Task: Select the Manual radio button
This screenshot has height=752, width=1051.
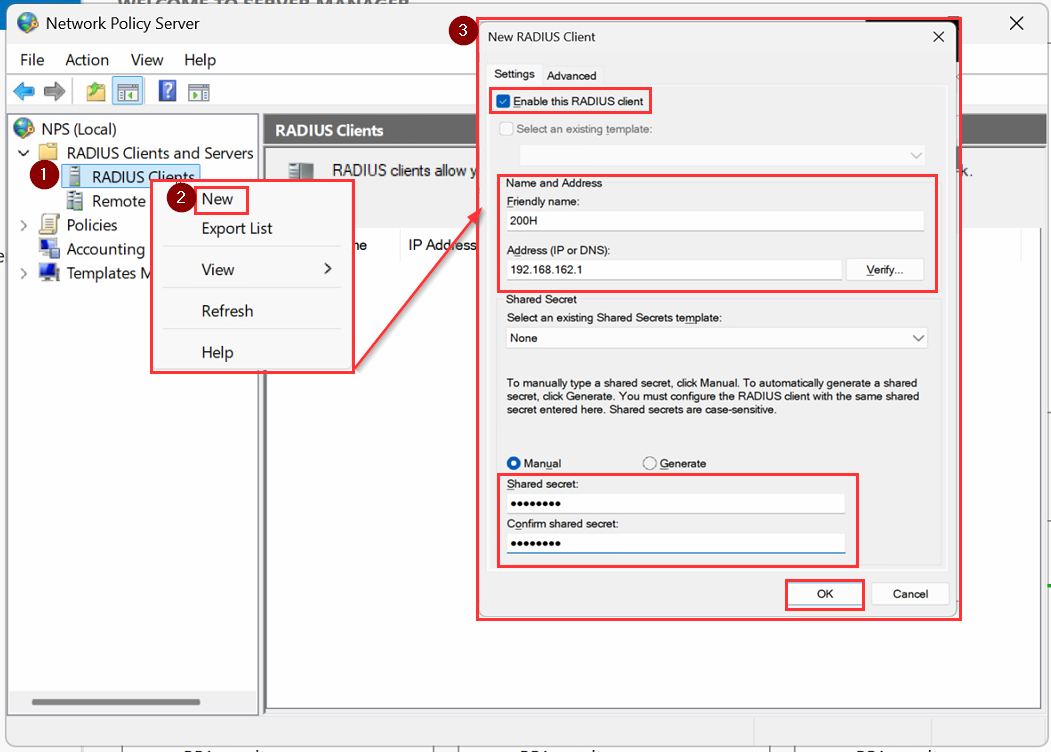Action: click(x=513, y=463)
